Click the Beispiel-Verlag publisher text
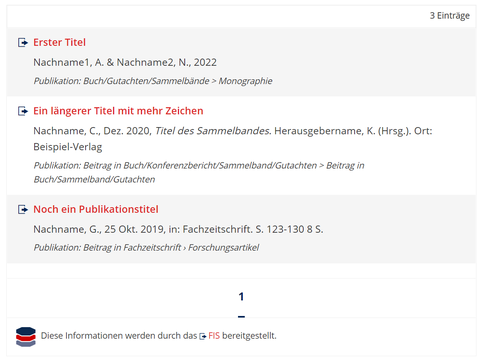480x361 pixels. coord(68,147)
